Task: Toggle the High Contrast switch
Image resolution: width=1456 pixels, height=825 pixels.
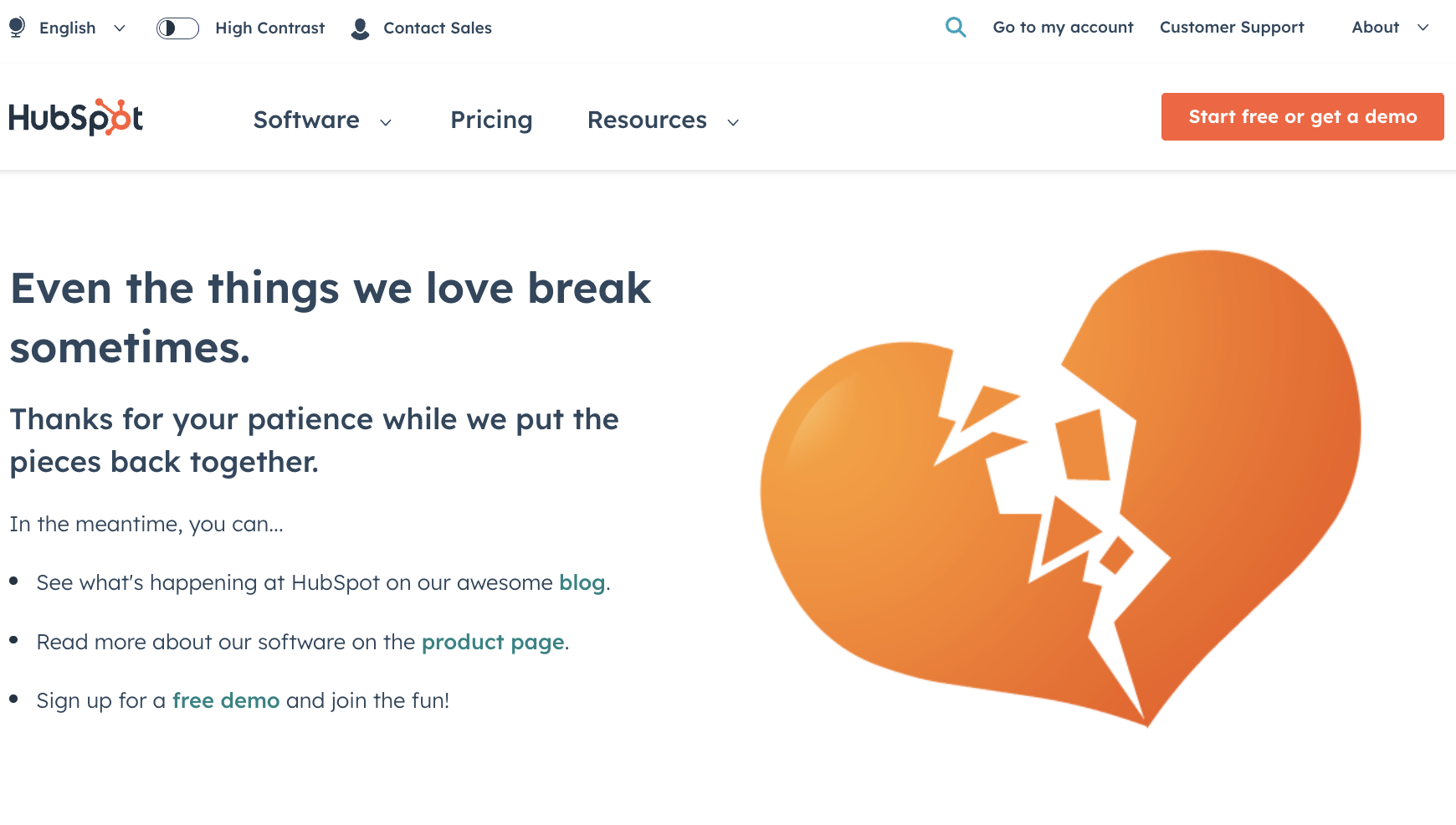Action: (177, 28)
